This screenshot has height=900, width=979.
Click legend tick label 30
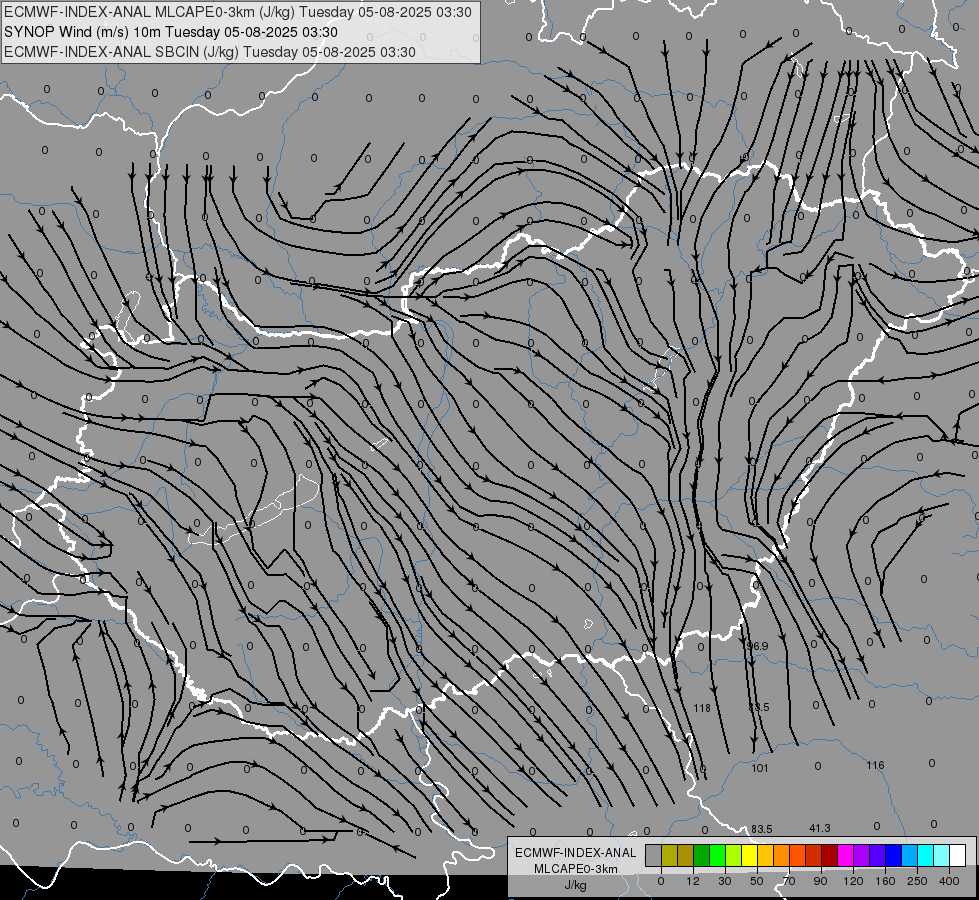(x=725, y=881)
